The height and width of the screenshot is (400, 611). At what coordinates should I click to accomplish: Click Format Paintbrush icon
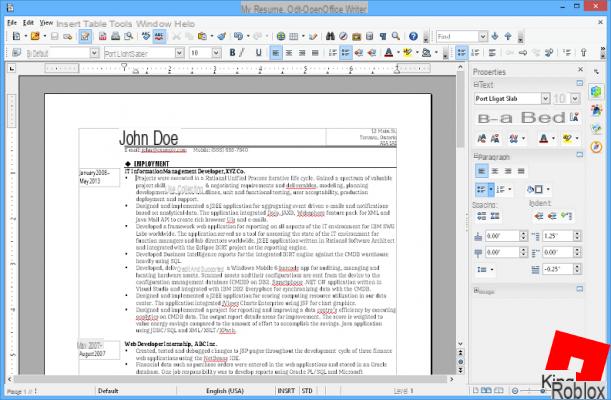point(222,36)
